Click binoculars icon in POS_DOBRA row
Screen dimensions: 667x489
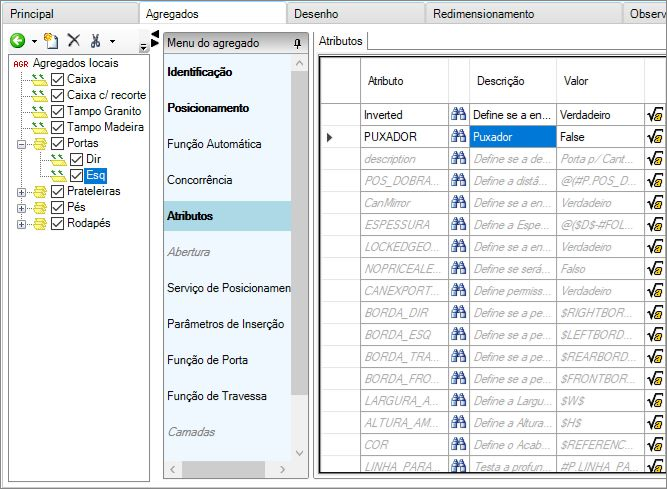[x=459, y=180]
